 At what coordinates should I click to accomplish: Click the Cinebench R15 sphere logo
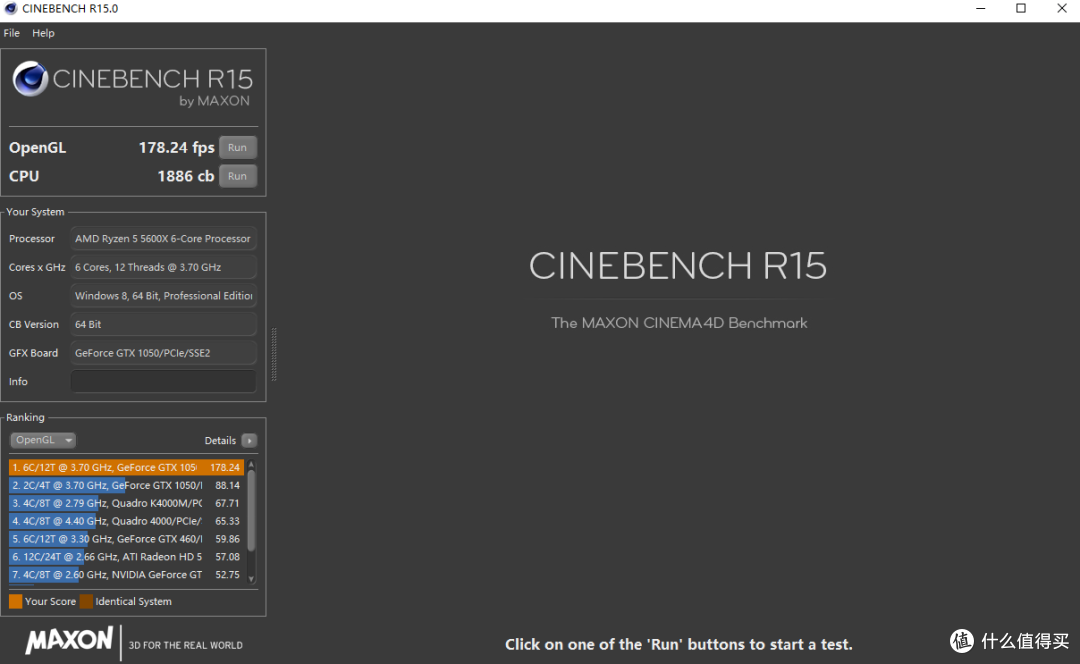click(30, 79)
